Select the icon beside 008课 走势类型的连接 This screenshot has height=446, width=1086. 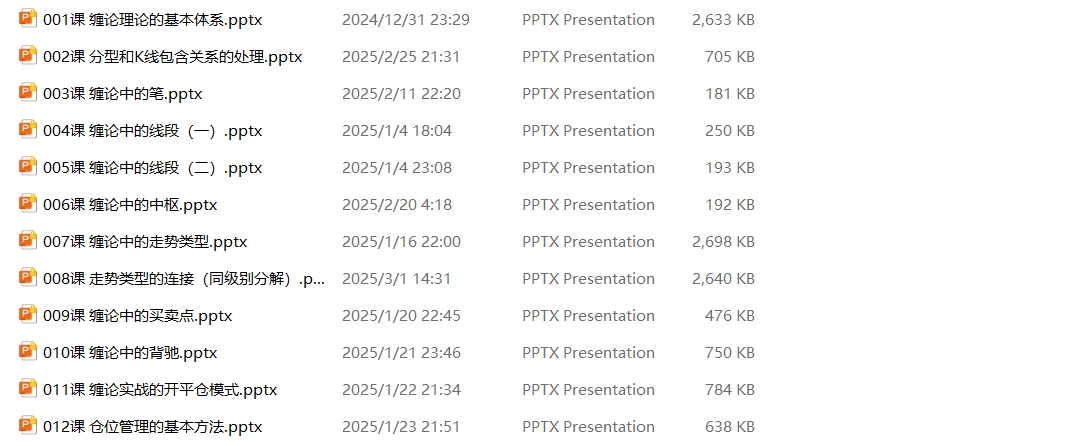pos(28,278)
